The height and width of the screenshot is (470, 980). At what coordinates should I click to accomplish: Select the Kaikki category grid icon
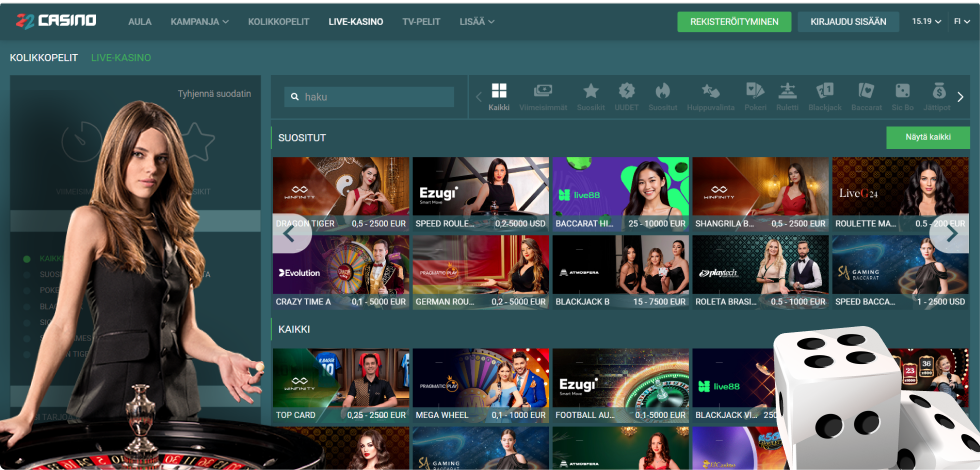click(499, 91)
